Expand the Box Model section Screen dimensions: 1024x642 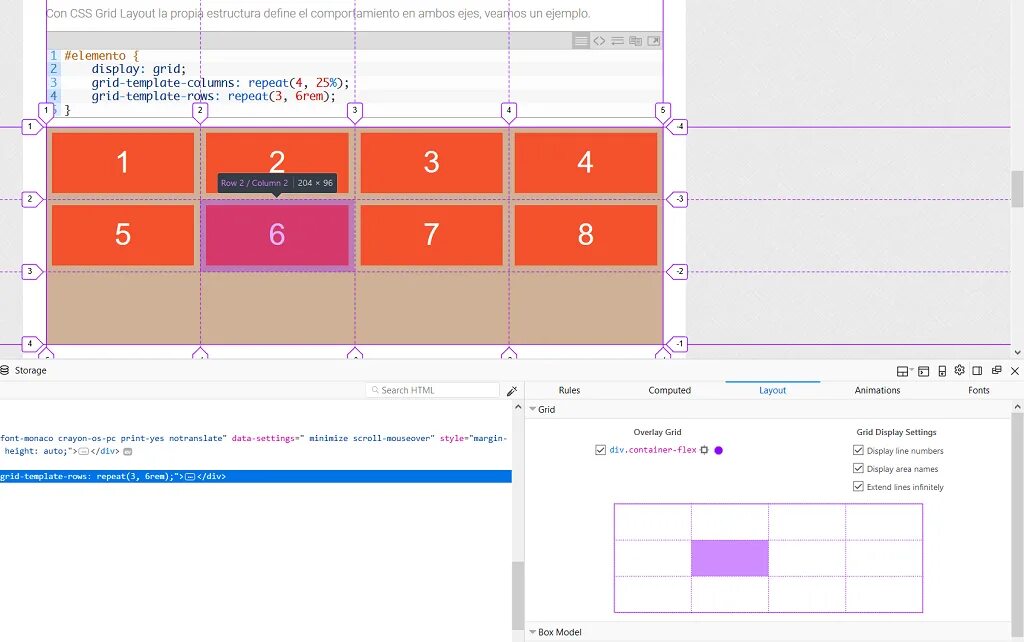533,632
